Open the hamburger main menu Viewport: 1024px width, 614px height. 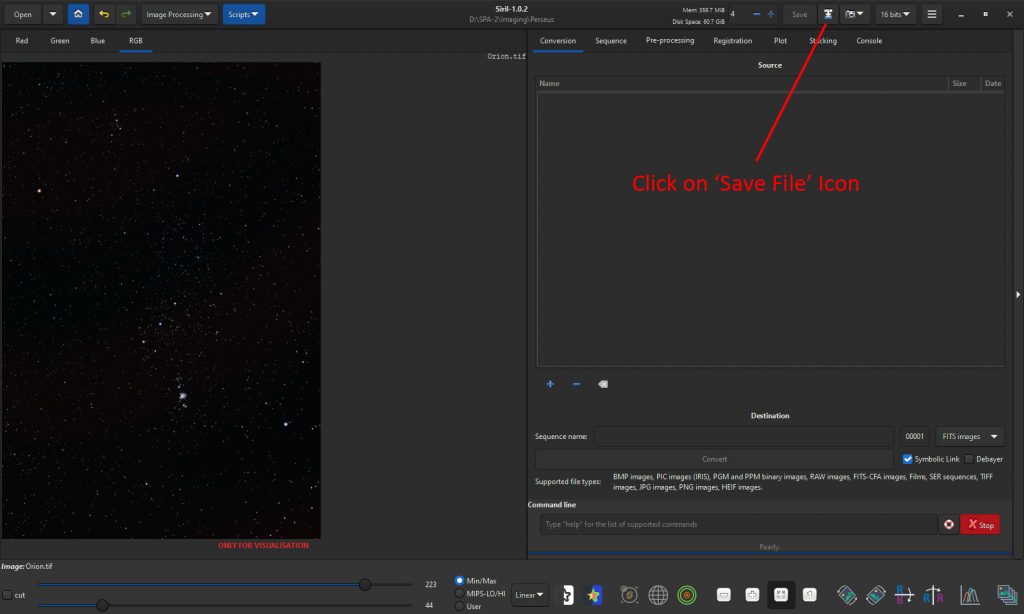pyautogui.click(x=932, y=14)
